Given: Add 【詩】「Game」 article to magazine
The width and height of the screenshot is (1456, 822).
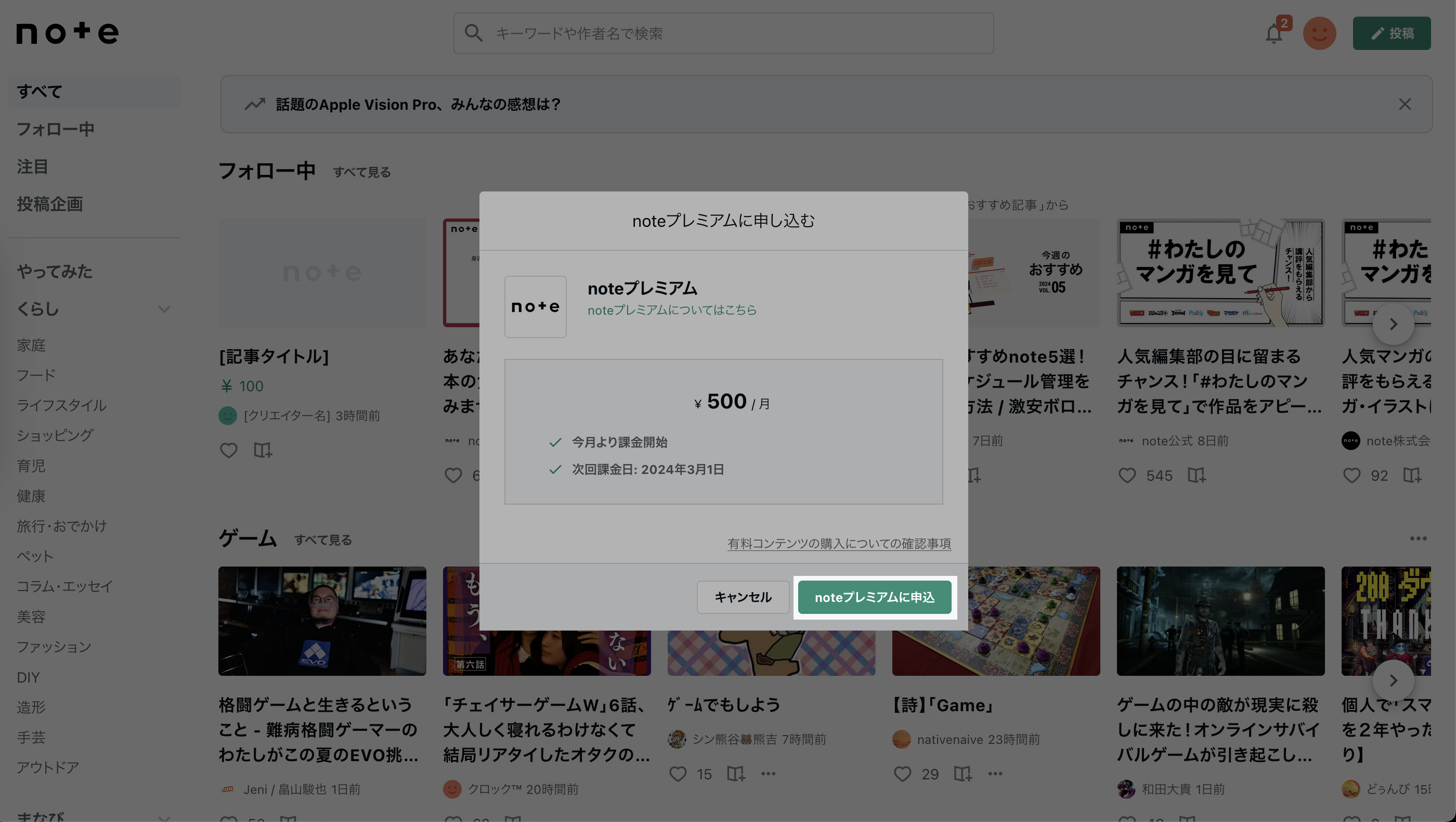Looking at the screenshot, I should coord(963,774).
